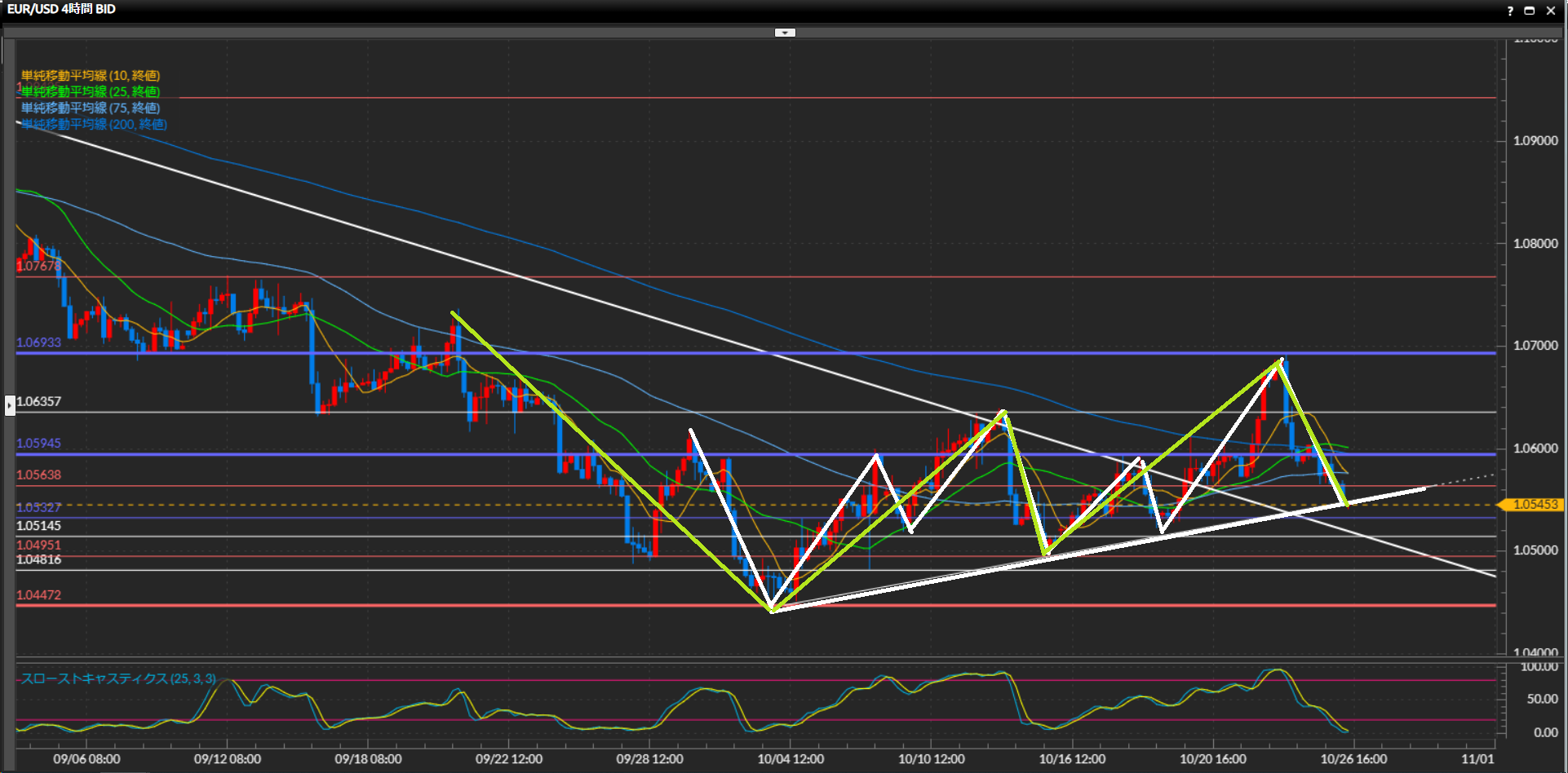This screenshot has height=773, width=1568.
Task: Expand the left side panel arrow
Action: click(x=10, y=404)
